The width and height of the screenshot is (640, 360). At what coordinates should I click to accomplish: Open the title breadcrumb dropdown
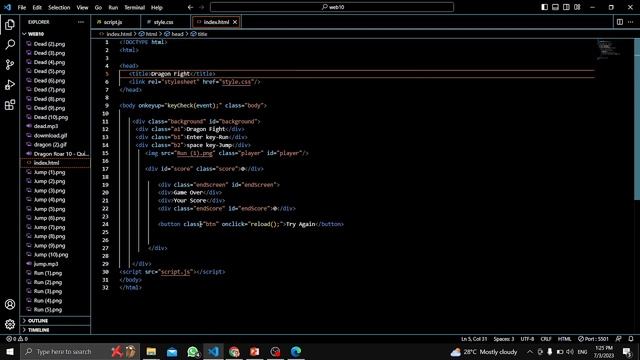click(199, 34)
